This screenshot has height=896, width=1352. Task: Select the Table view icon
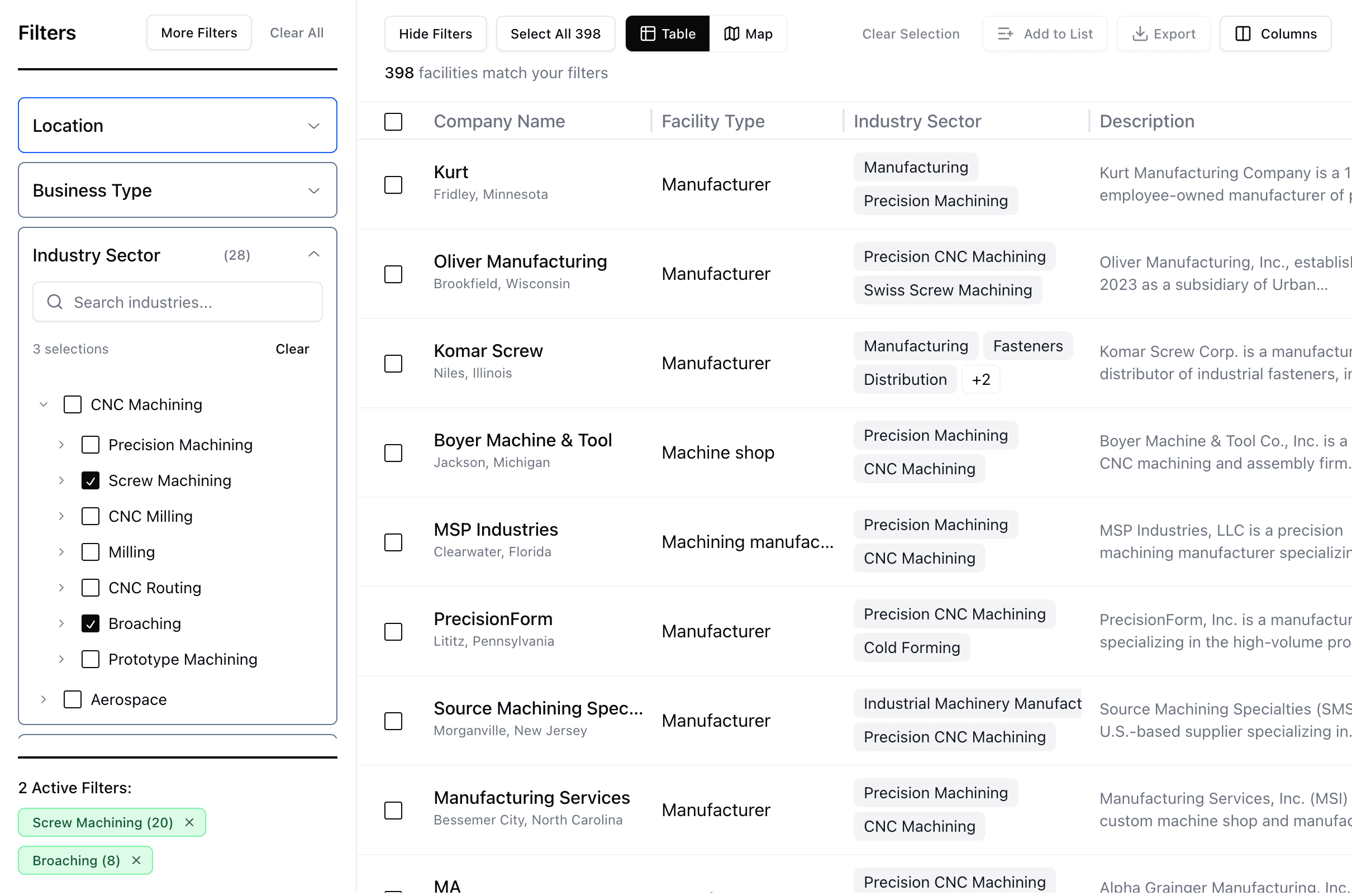(649, 34)
